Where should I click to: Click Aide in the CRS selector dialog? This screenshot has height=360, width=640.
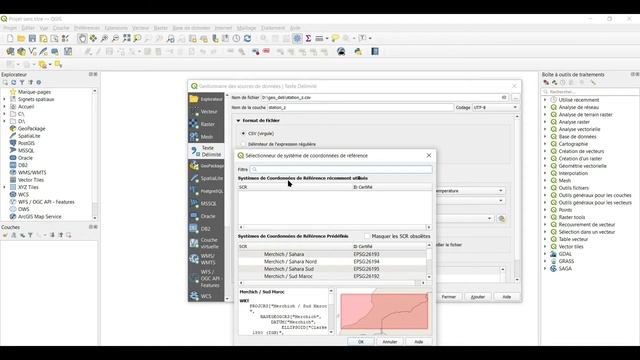(419, 342)
